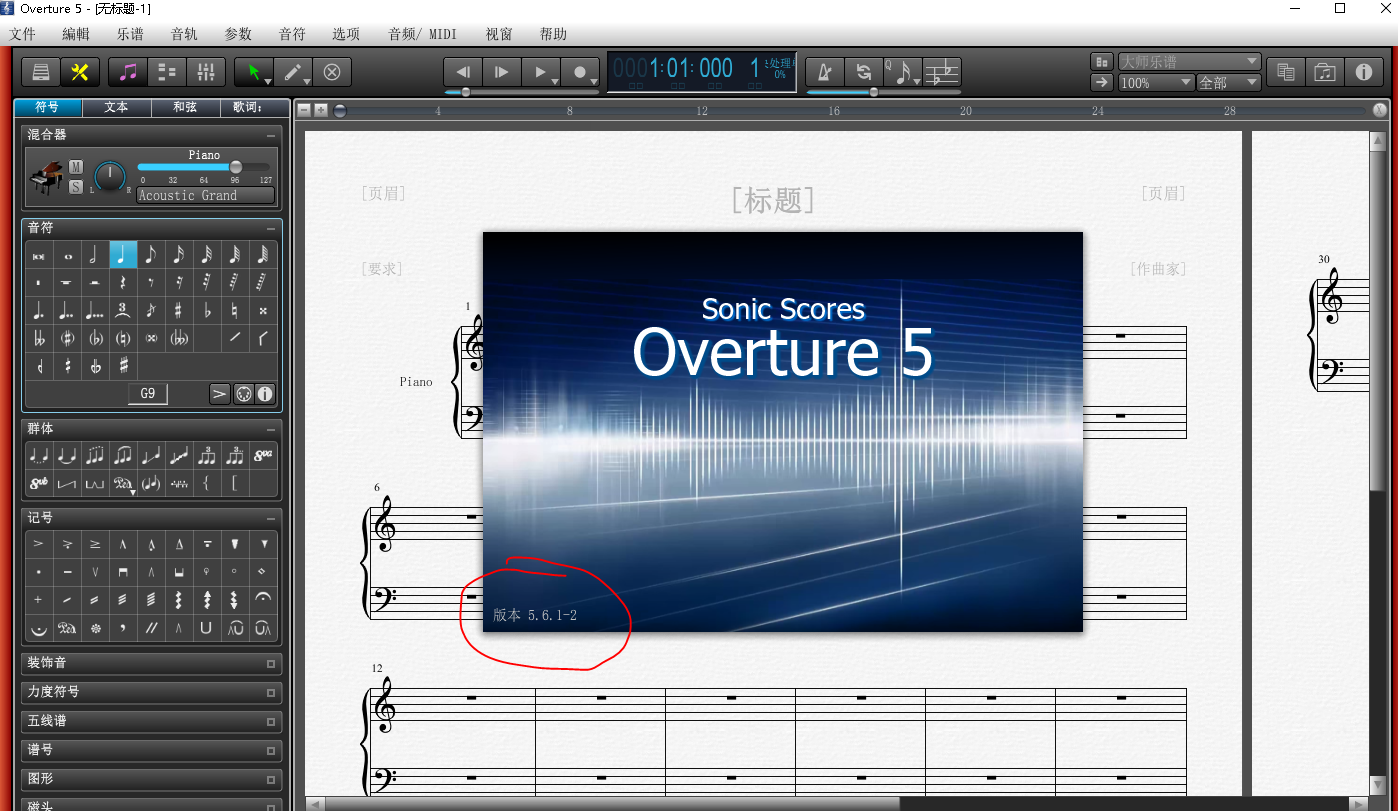This screenshot has height=811, width=1398.
Task: Click the info button at toolbar right
Action: coord(1363,72)
